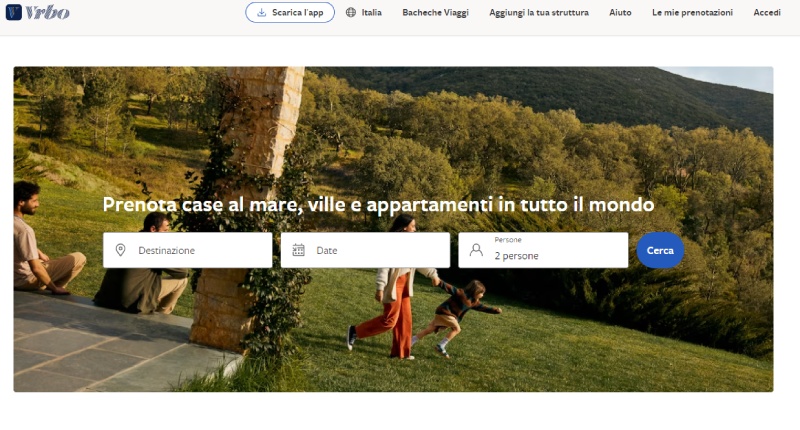Viewport: 800px width, 430px height.
Task: Open the Persone 2 persone selector
Action: click(x=543, y=250)
